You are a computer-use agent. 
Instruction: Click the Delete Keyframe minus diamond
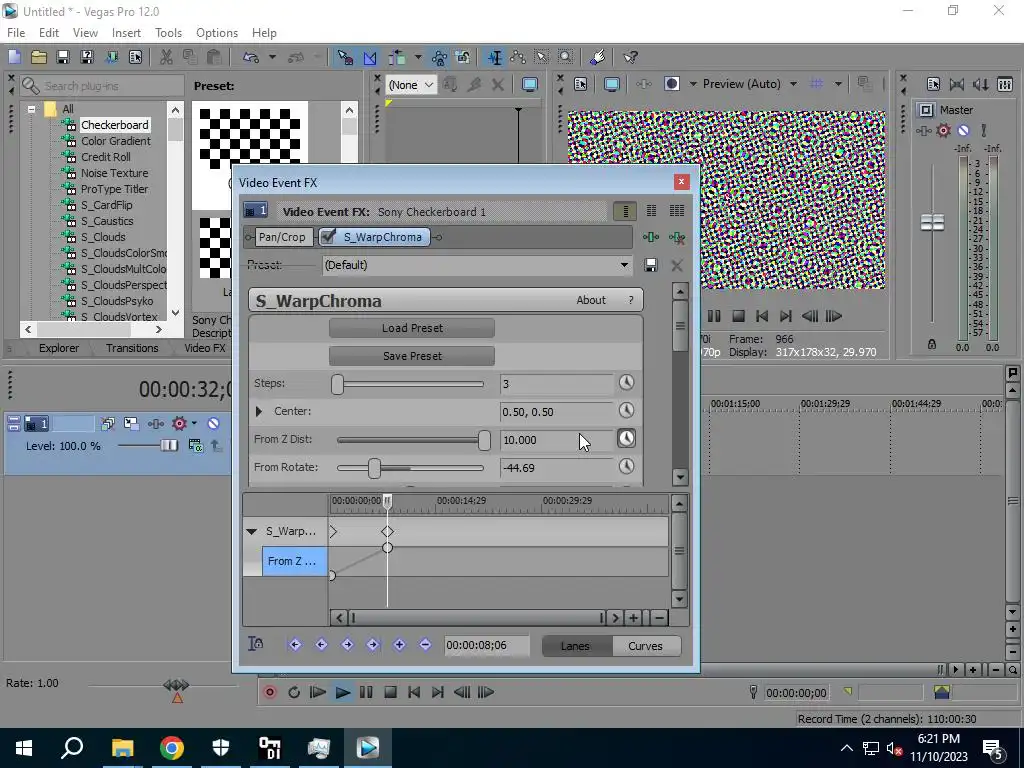click(425, 645)
